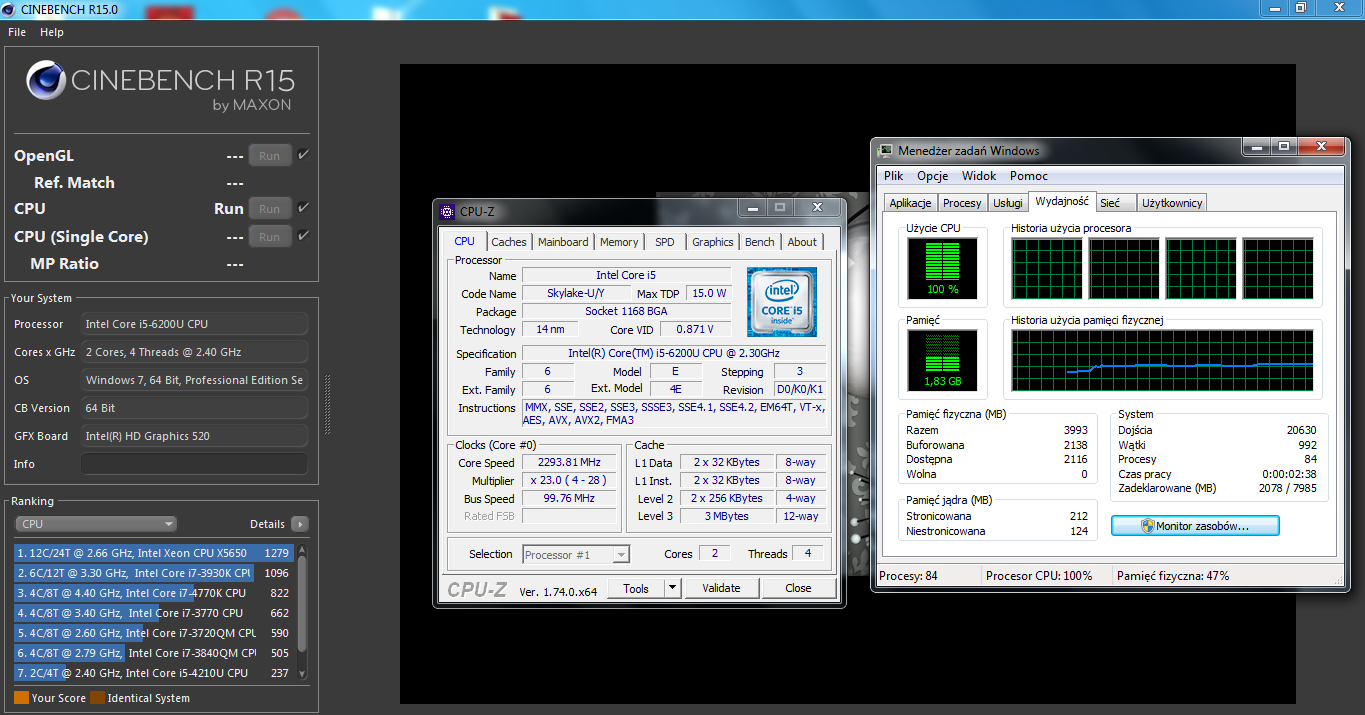Click the Czas pracy value 0:00:02:38
This screenshot has width=1365, height=715.
(x=1288, y=474)
